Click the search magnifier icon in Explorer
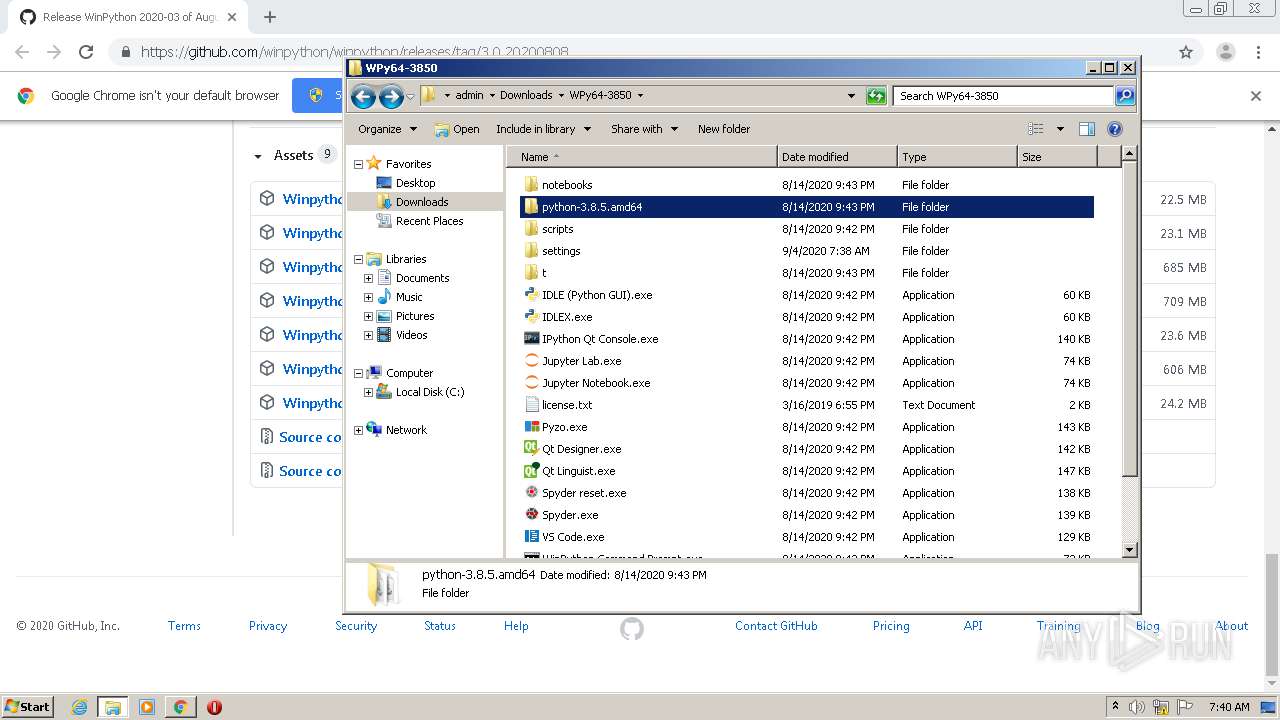The image size is (1280, 720). [1125, 96]
